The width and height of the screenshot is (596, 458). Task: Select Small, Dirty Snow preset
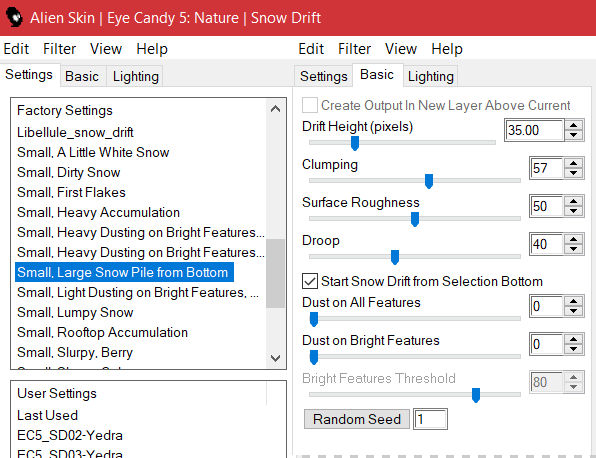click(x=69, y=173)
